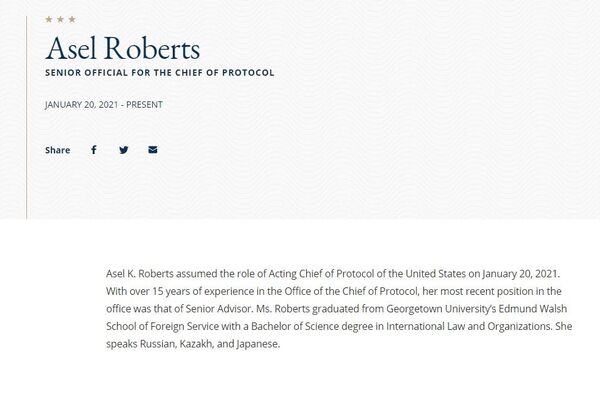Click 'International Law and Organizations' degree text
This screenshot has width=600, height=395.
click(469, 326)
